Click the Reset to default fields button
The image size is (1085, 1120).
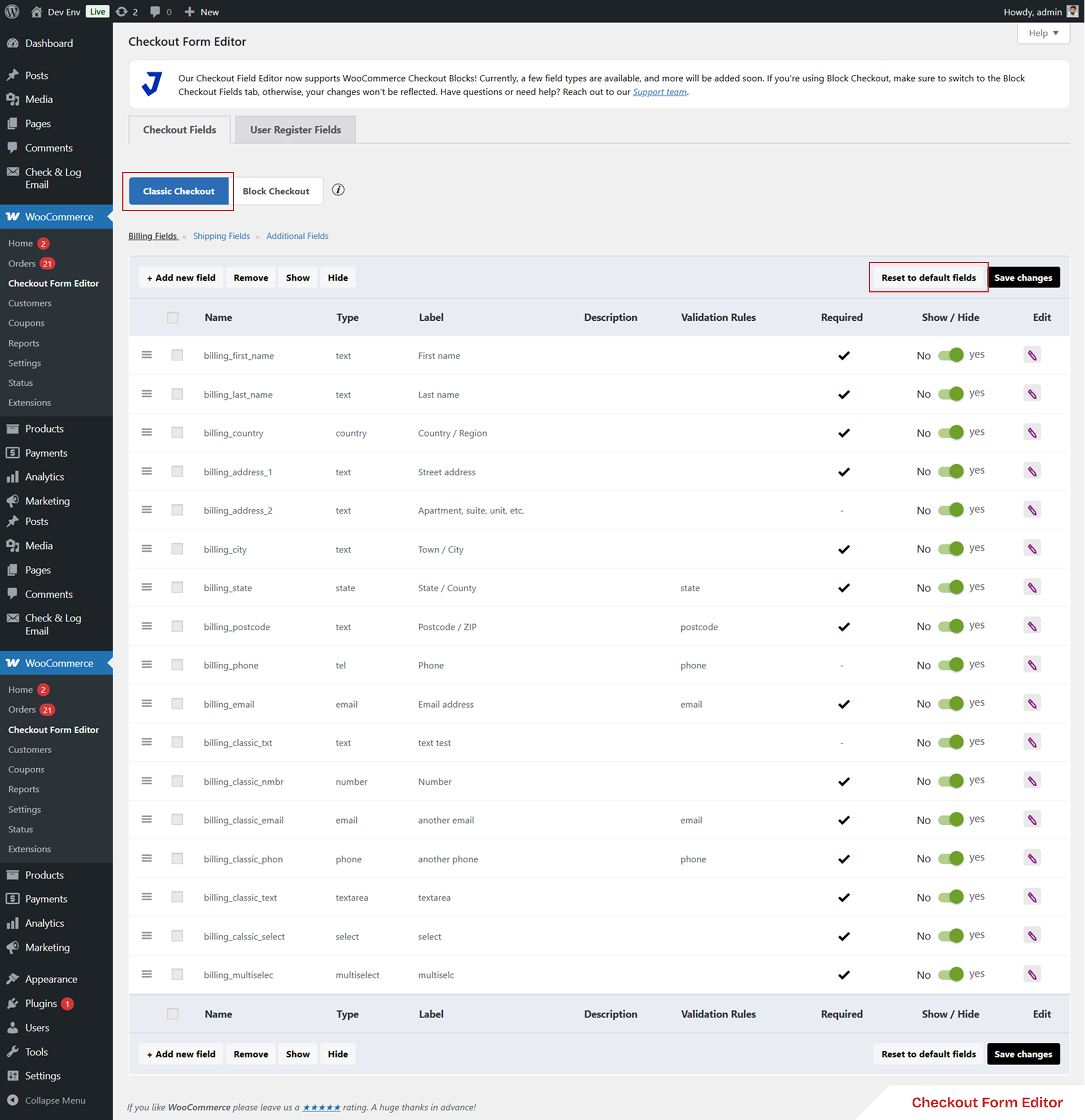coord(928,277)
